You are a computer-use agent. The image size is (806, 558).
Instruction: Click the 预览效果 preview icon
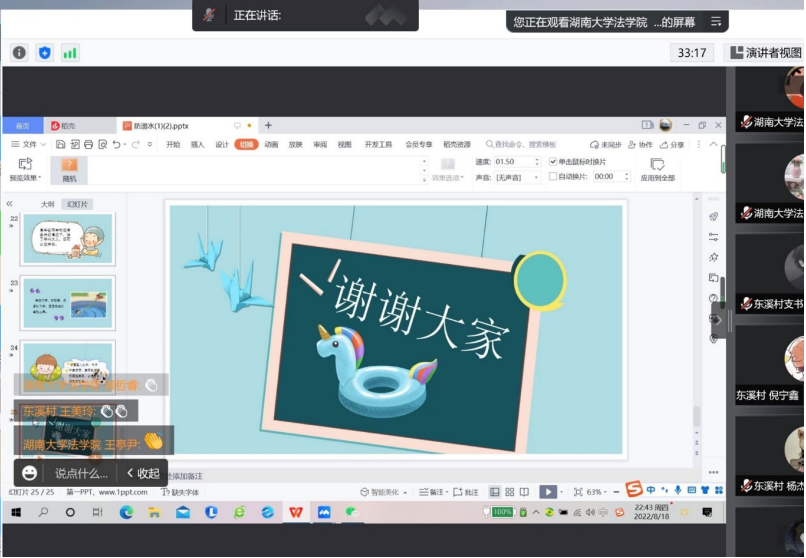coord(25,168)
